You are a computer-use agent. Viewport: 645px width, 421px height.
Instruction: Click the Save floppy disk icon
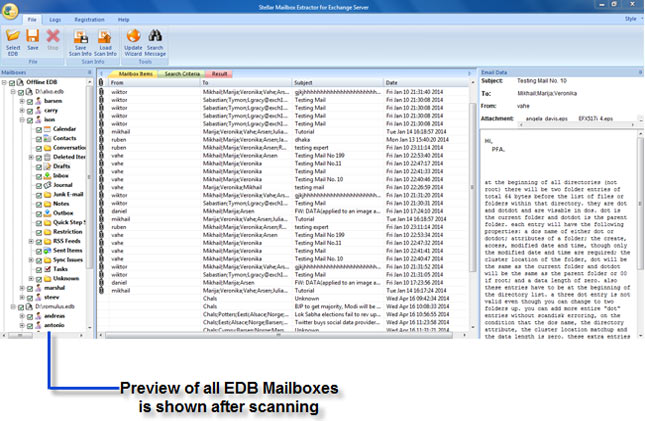point(32,36)
